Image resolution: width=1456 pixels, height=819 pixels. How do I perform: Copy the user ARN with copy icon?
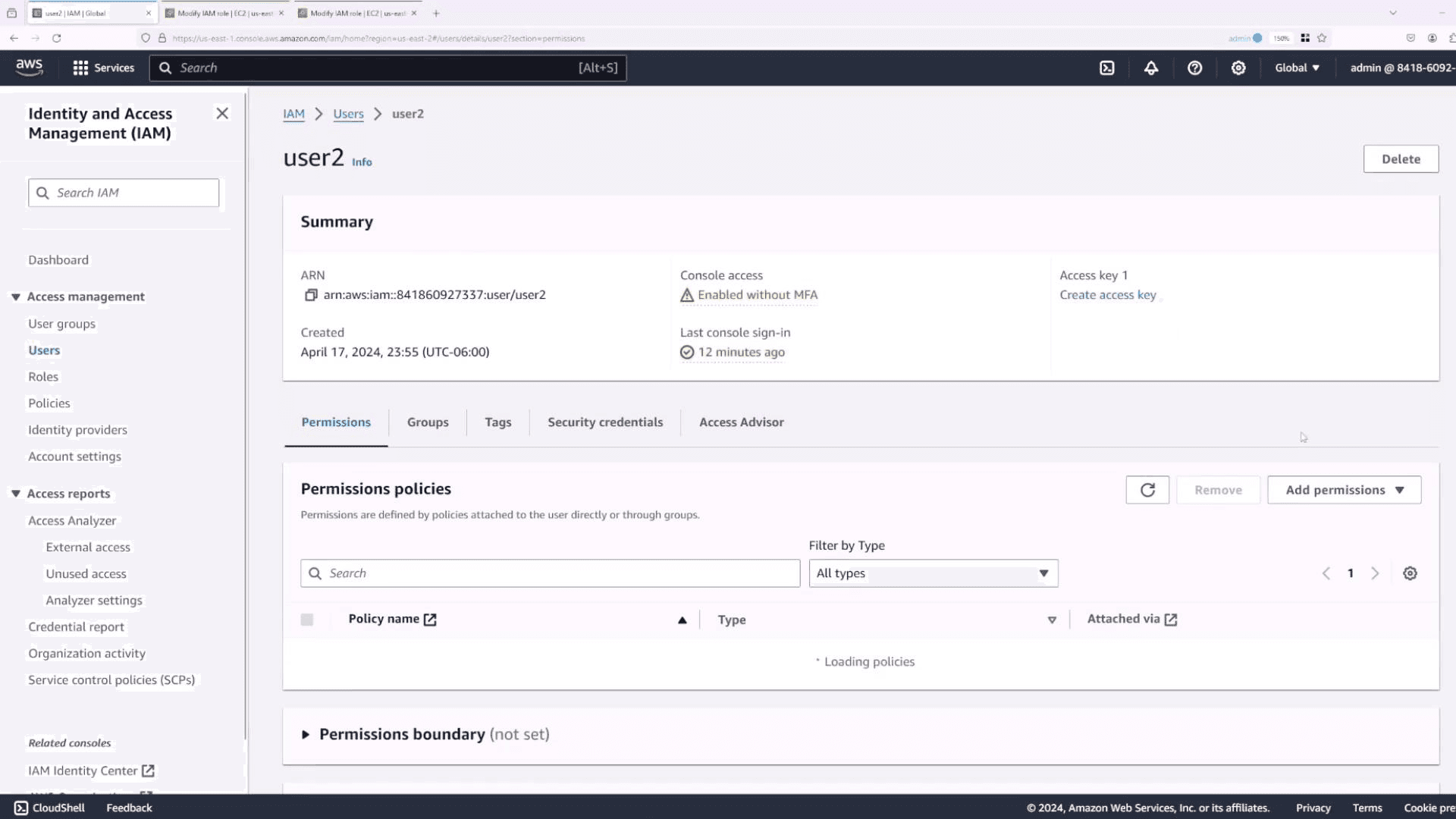(310, 295)
